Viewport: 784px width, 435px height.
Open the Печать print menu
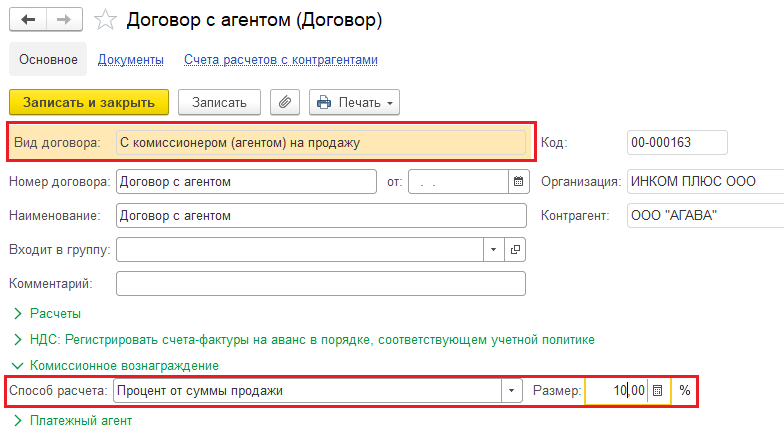point(355,102)
